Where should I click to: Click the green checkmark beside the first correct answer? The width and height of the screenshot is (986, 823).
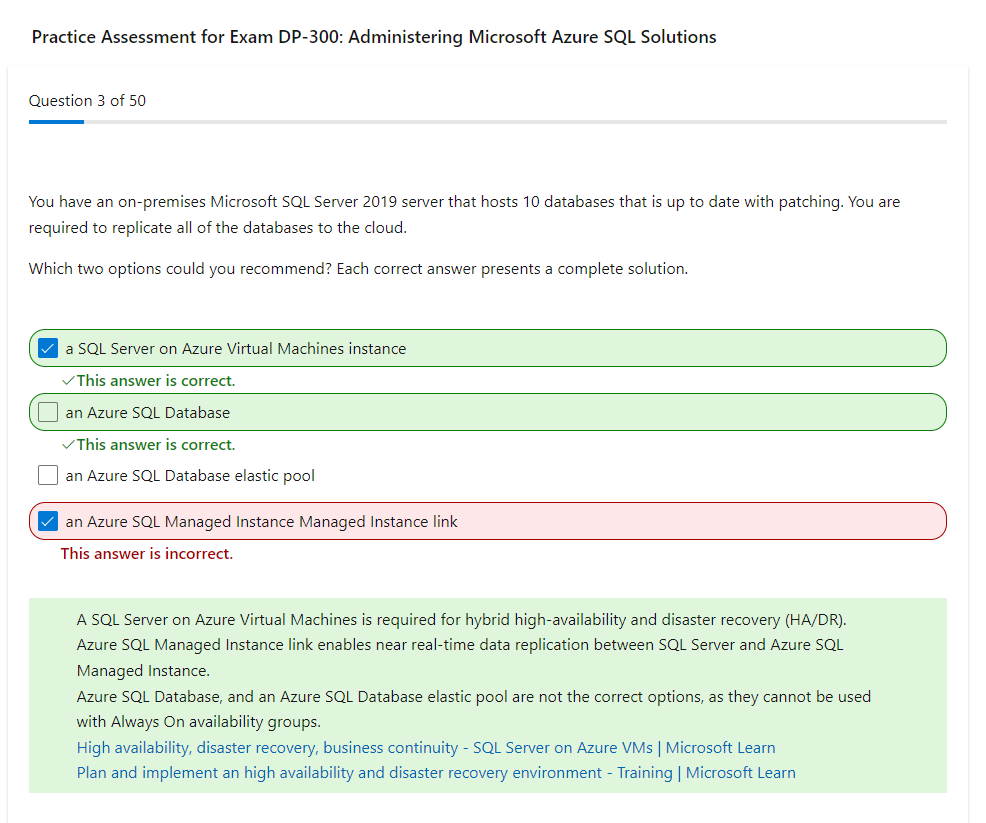point(68,380)
